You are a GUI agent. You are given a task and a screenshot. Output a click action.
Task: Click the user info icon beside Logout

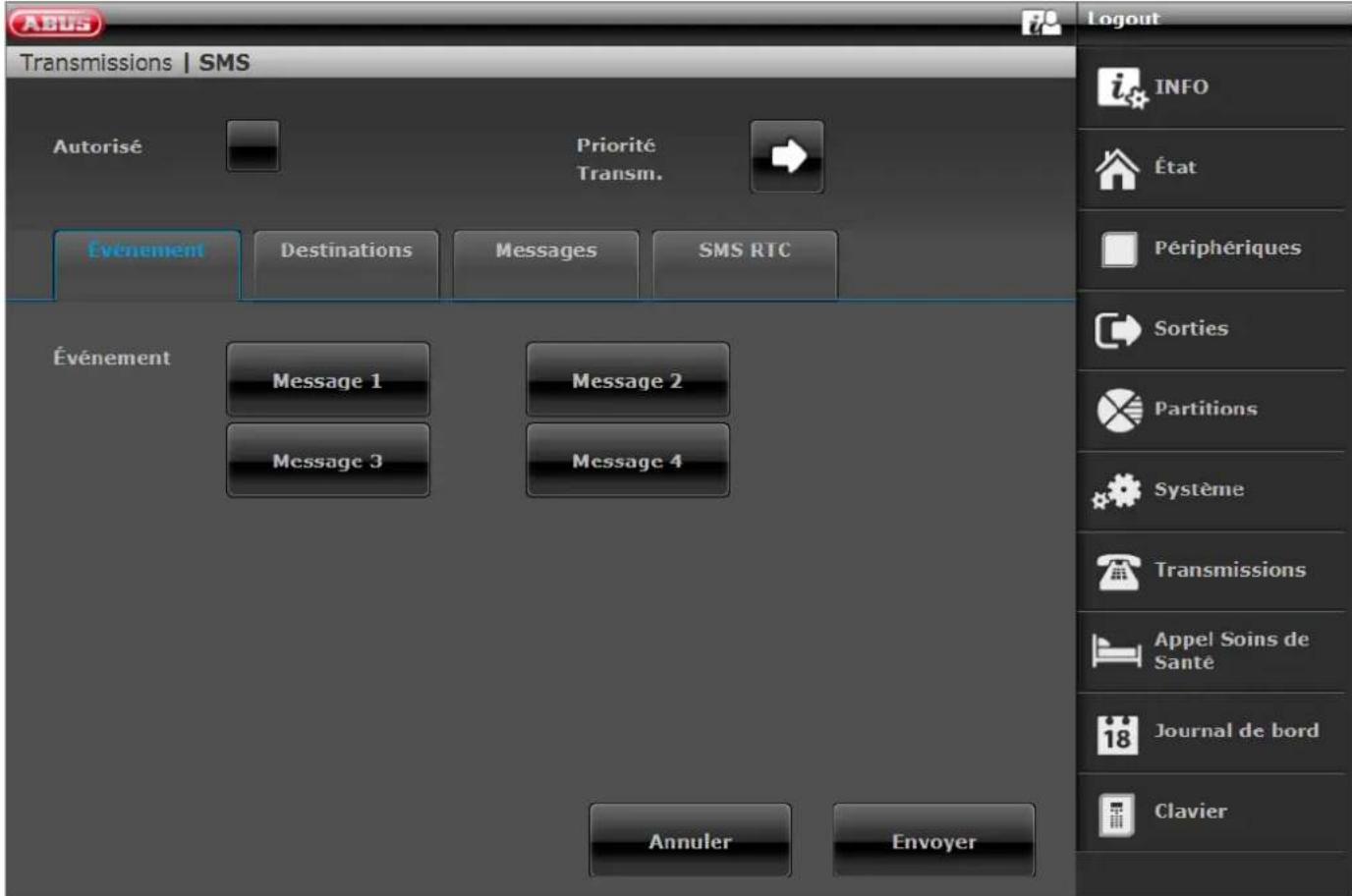[1041, 23]
